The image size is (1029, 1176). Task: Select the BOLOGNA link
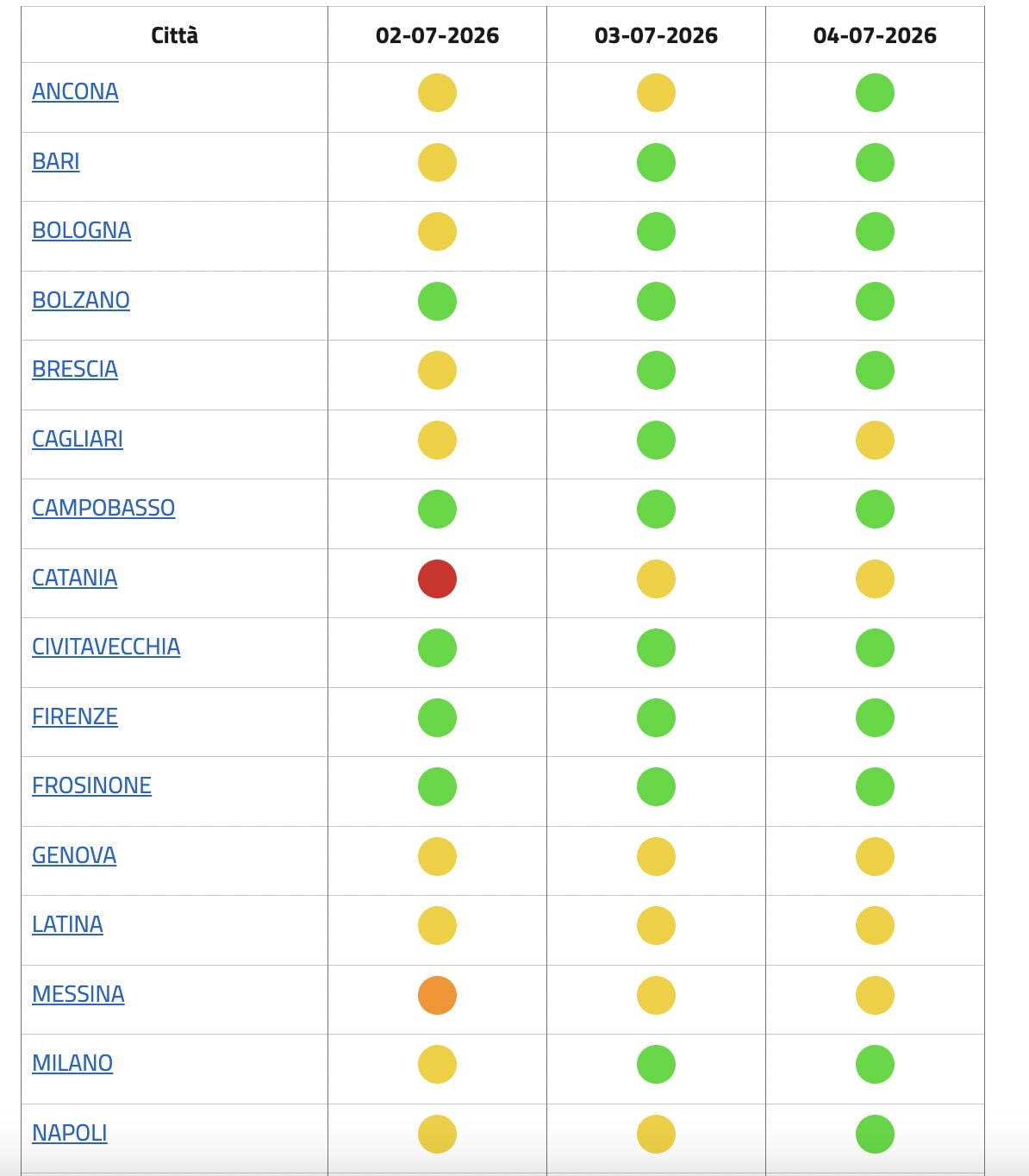[82, 230]
